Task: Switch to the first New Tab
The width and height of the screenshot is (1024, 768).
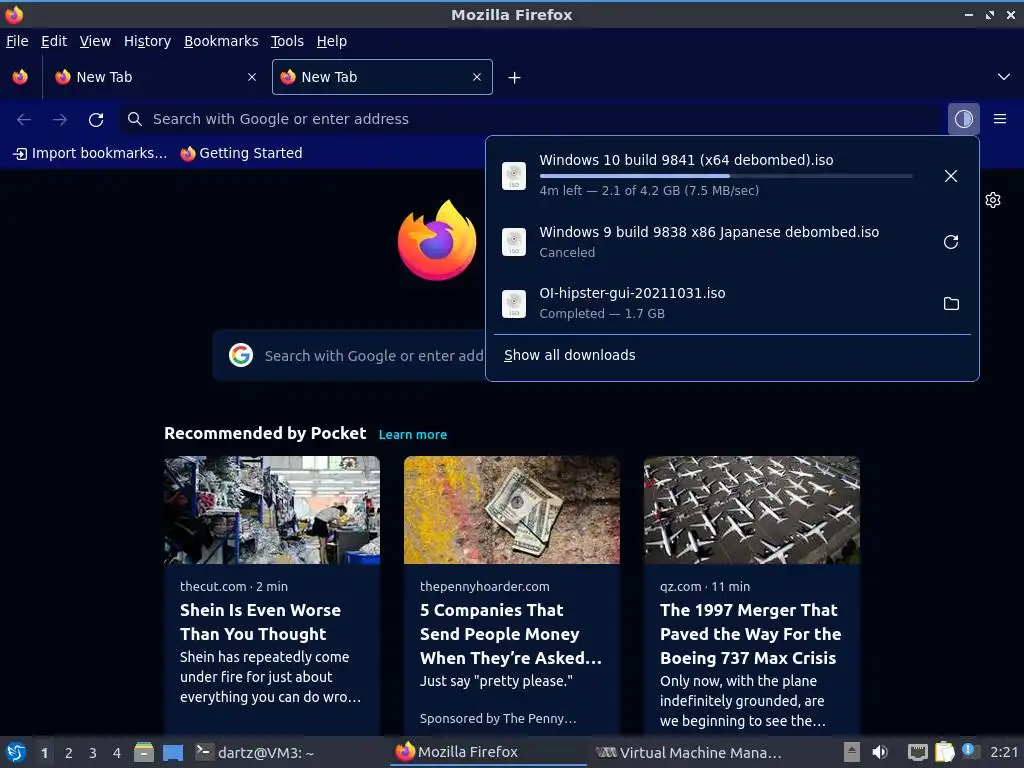Action: pos(157,77)
